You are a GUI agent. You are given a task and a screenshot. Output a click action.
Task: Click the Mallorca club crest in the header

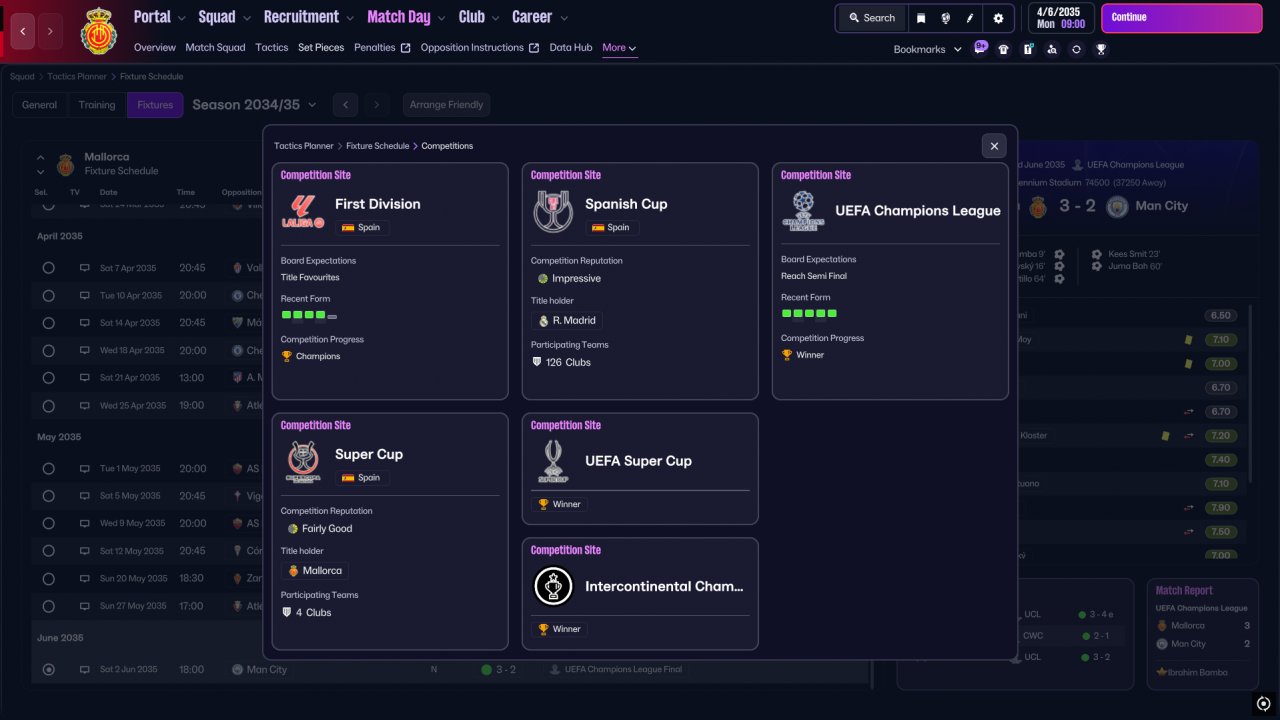click(98, 30)
